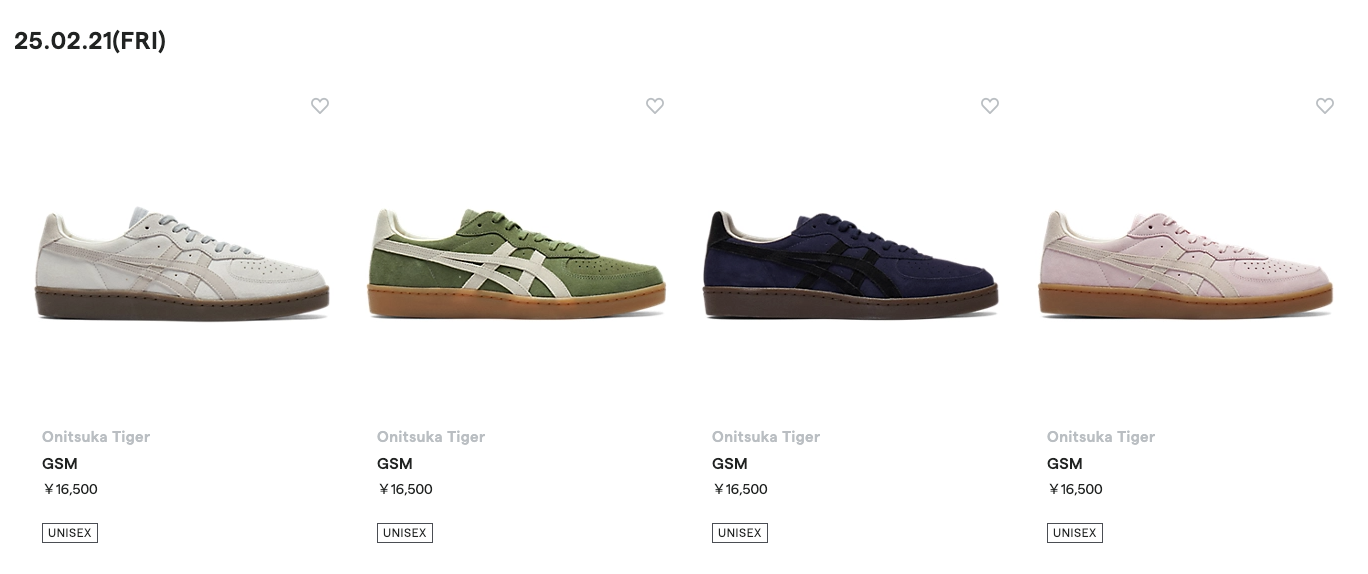
Task: Favorite the green GSM sneaker with heart icon
Action: tap(655, 105)
